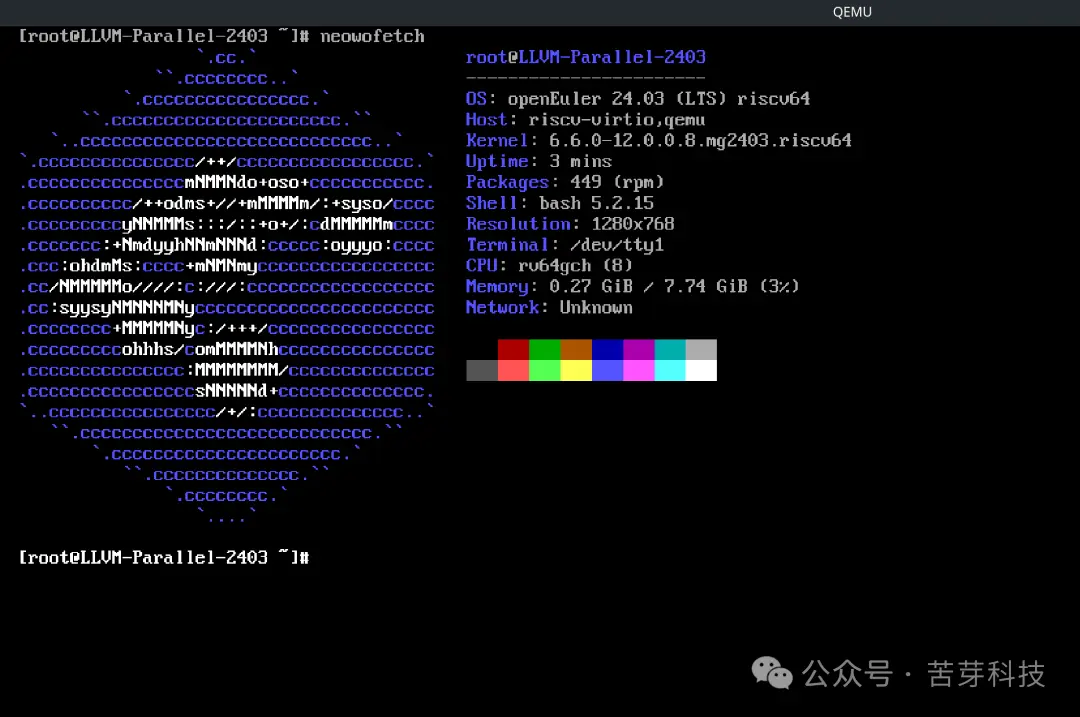Click the WeChat logo in the watermark
Image resolution: width=1080 pixels, height=717 pixels.
click(x=772, y=673)
